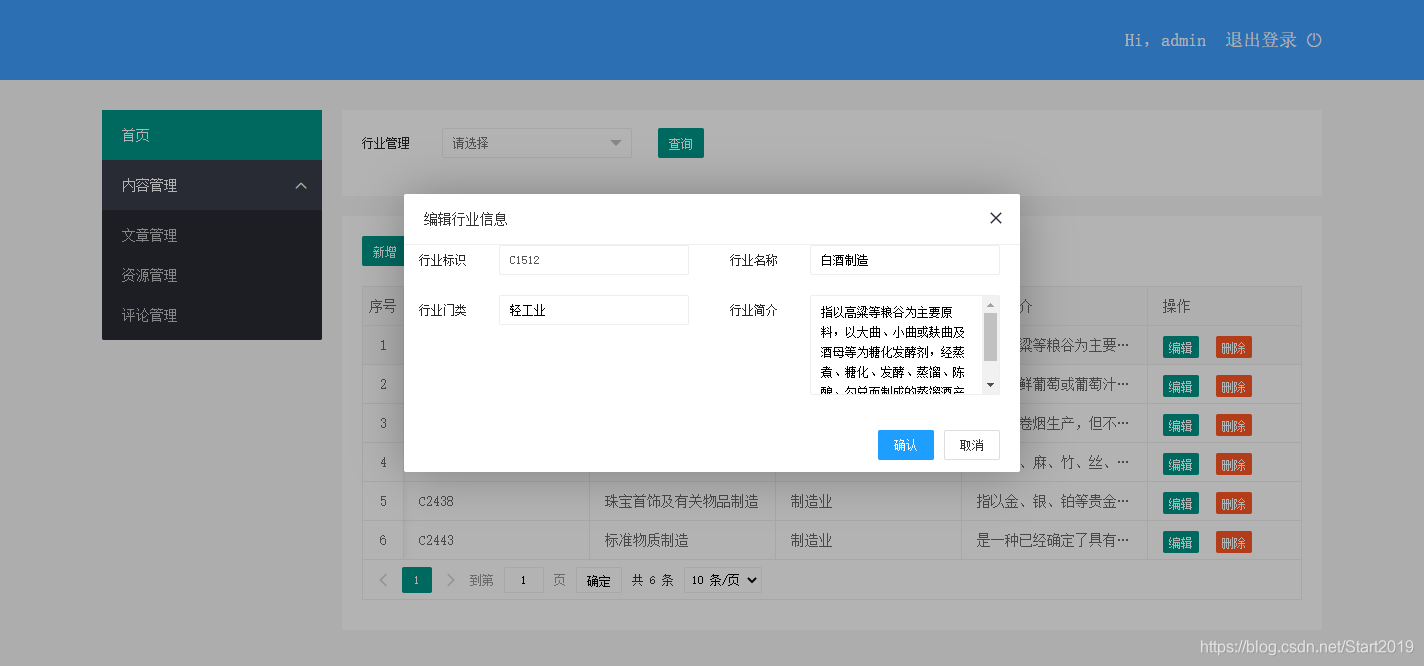This screenshot has width=1424, height=666.
Task: Click 删除 for 标准物质制造 row
Action: (x=1234, y=542)
